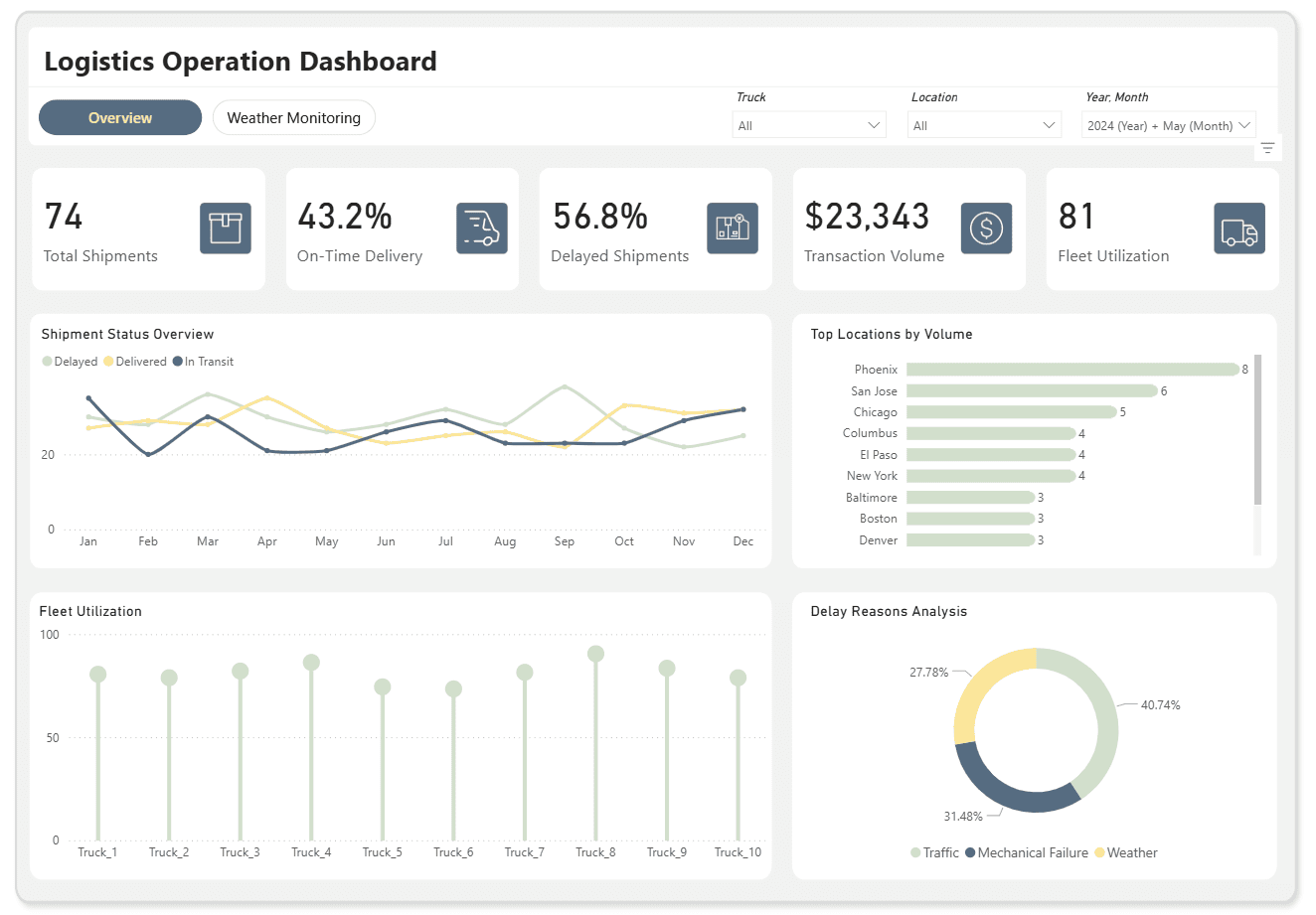Click the Mechanical Failure legend swatch
Image resolution: width=1316 pixels, height=915 pixels.
point(971,853)
